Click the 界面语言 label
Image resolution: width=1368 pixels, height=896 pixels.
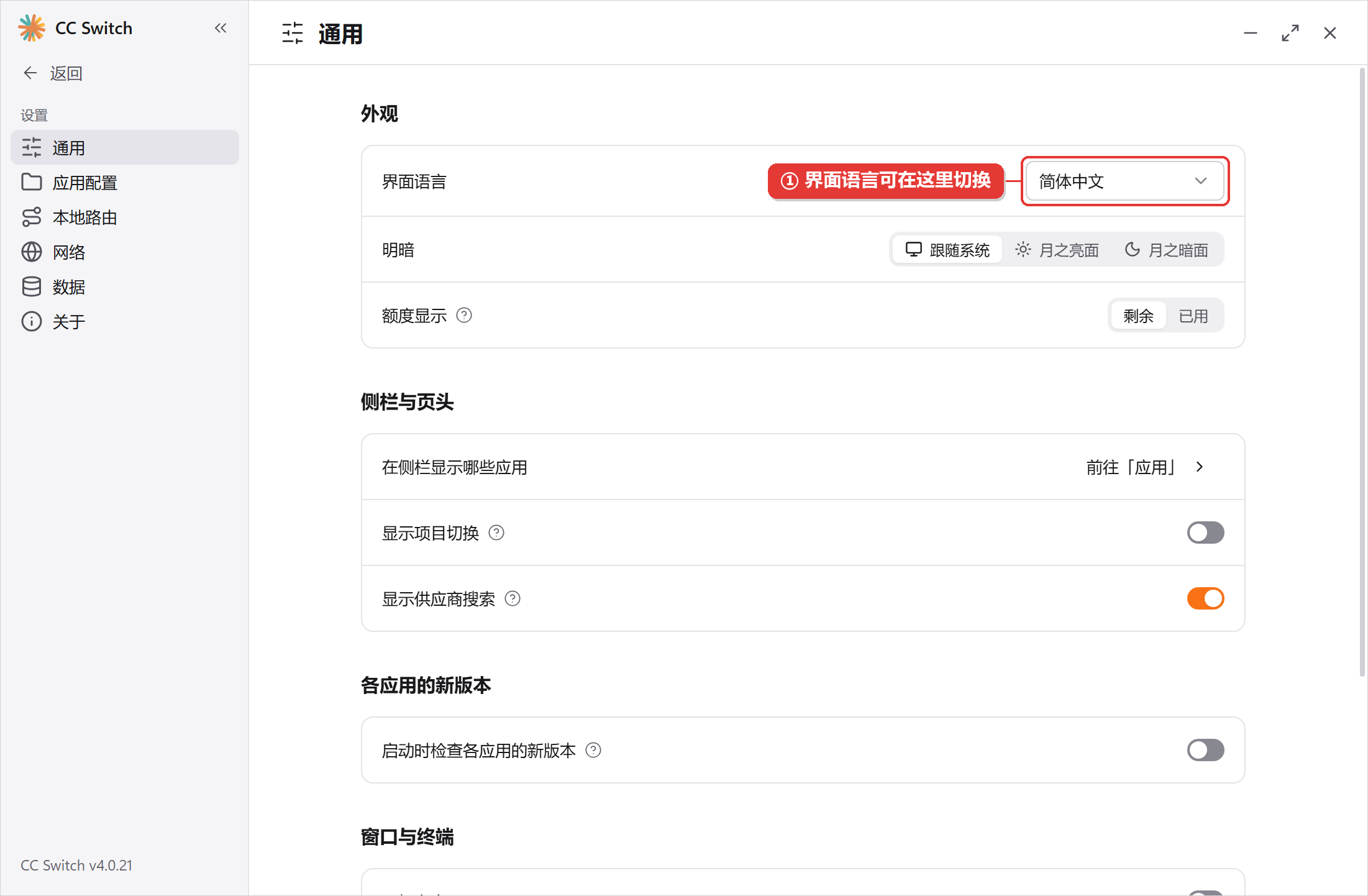tap(414, 181)
